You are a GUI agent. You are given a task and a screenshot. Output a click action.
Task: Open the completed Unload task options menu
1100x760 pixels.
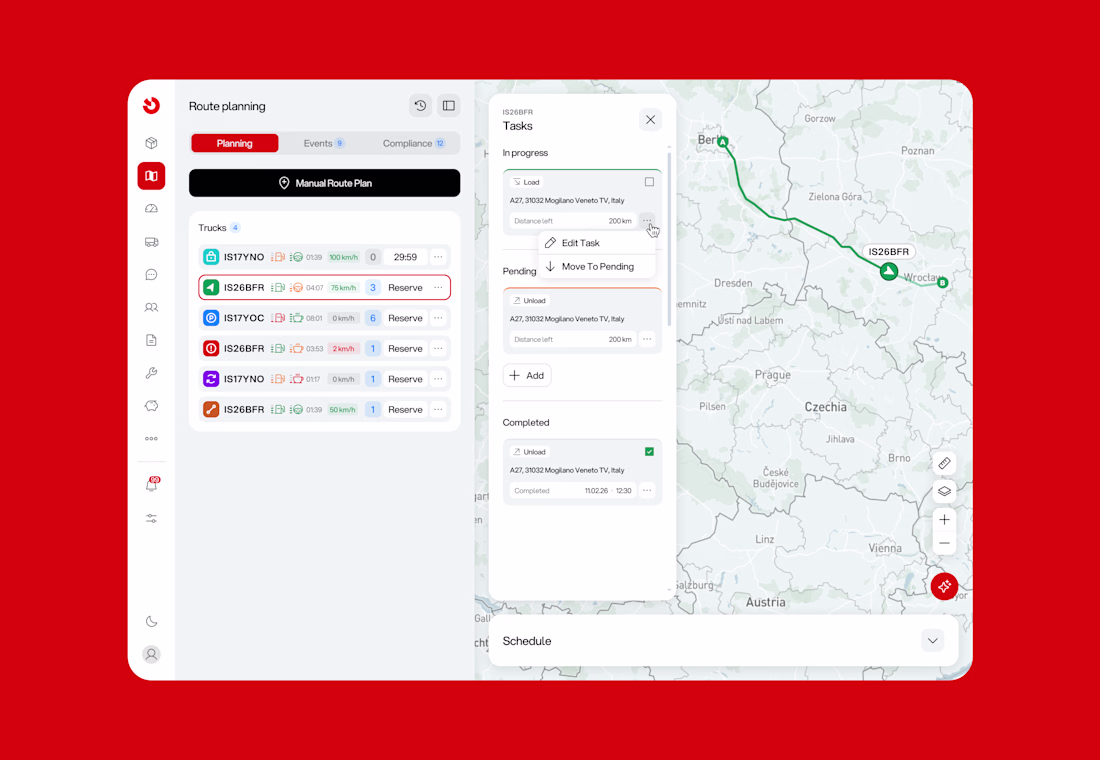click(x=647, y=491)
